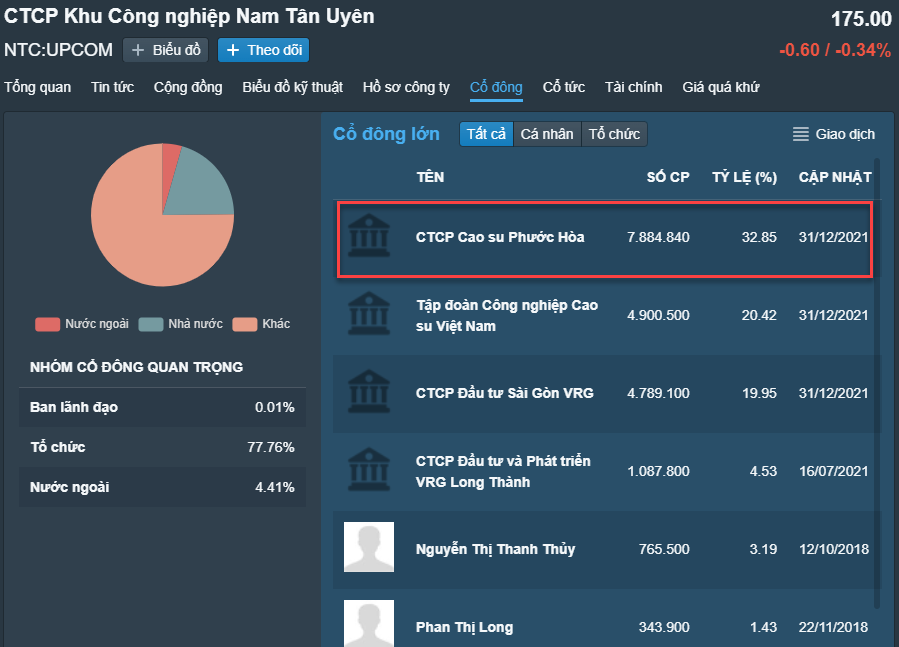Click the 12/10/2018 update date

834,549
